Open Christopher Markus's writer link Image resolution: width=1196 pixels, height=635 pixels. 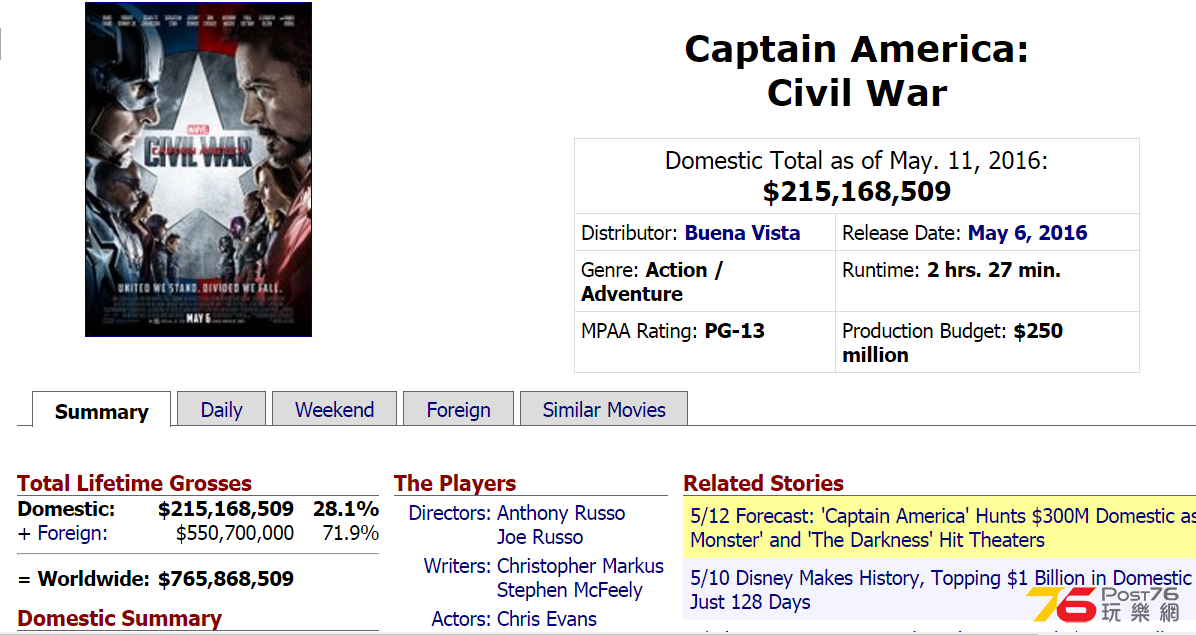click(x=580, y=566)
